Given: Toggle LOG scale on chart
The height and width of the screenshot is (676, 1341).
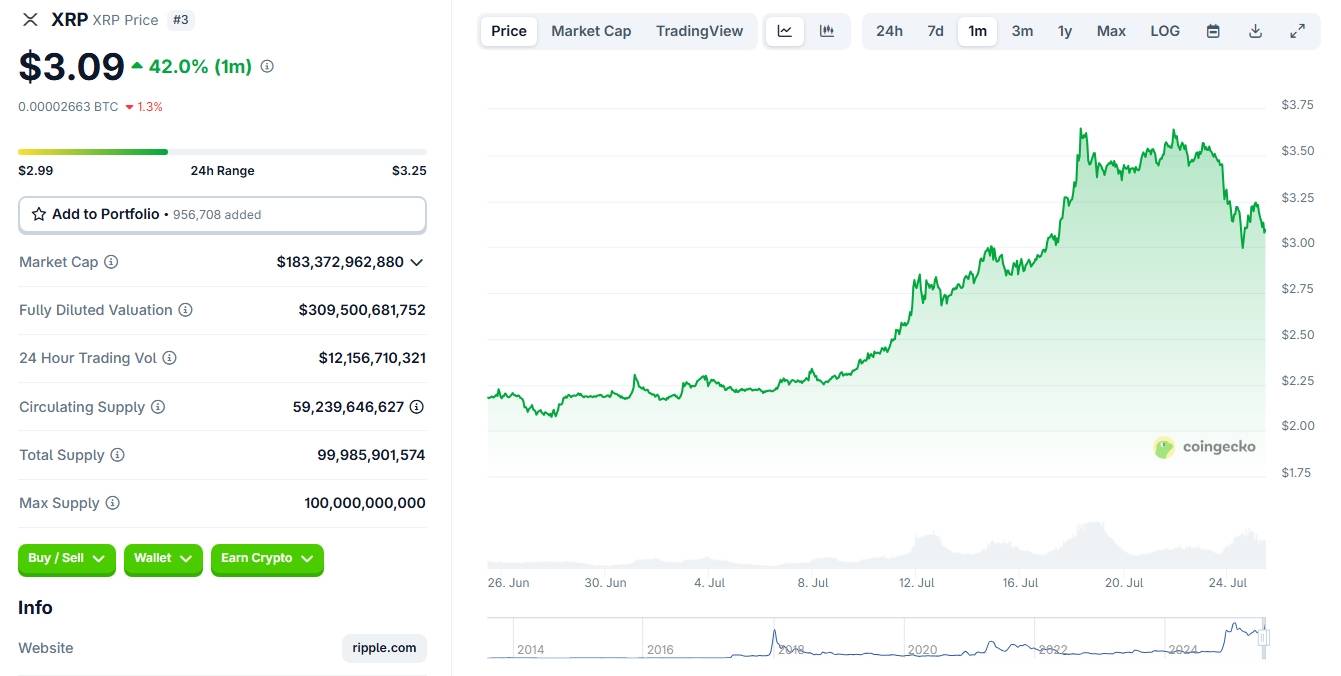Looking at the screenshot, I should click(x=1165, y=31).
